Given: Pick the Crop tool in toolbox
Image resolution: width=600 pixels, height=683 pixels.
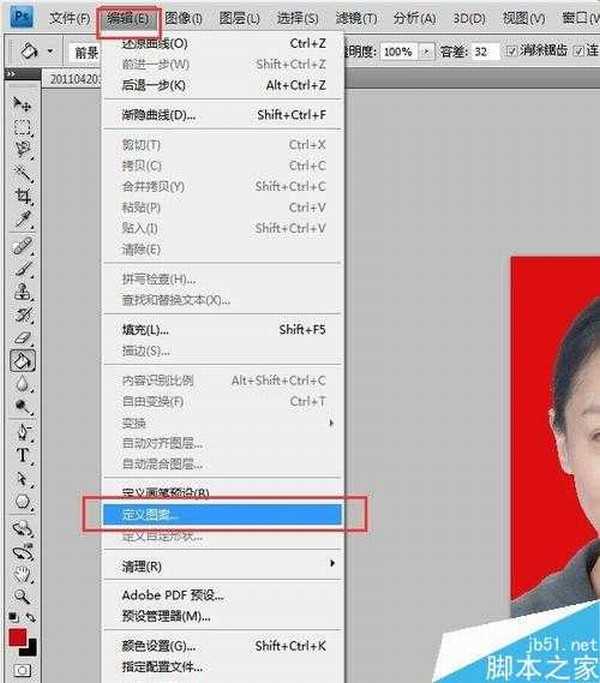Looking at the screenshot, I should click(22, 195).
